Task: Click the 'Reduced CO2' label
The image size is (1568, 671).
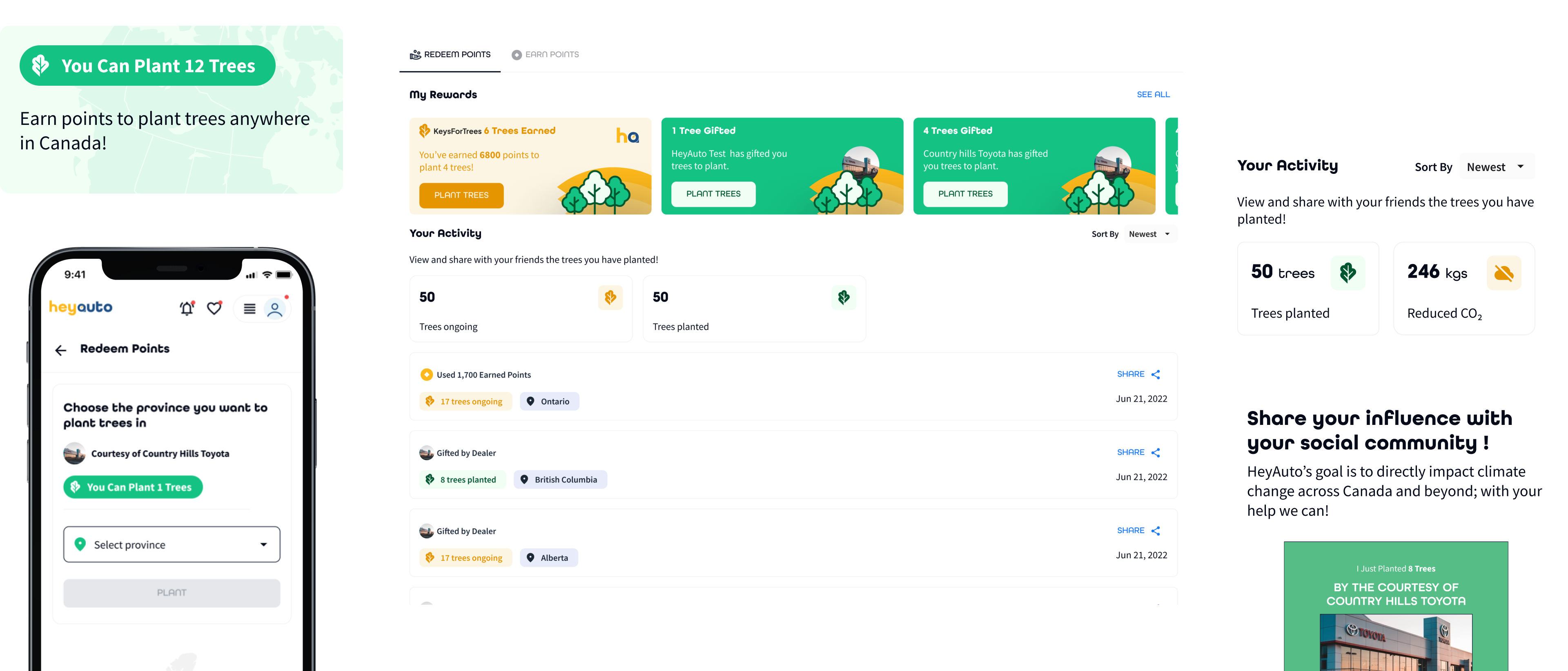Action: [1444, 313]
